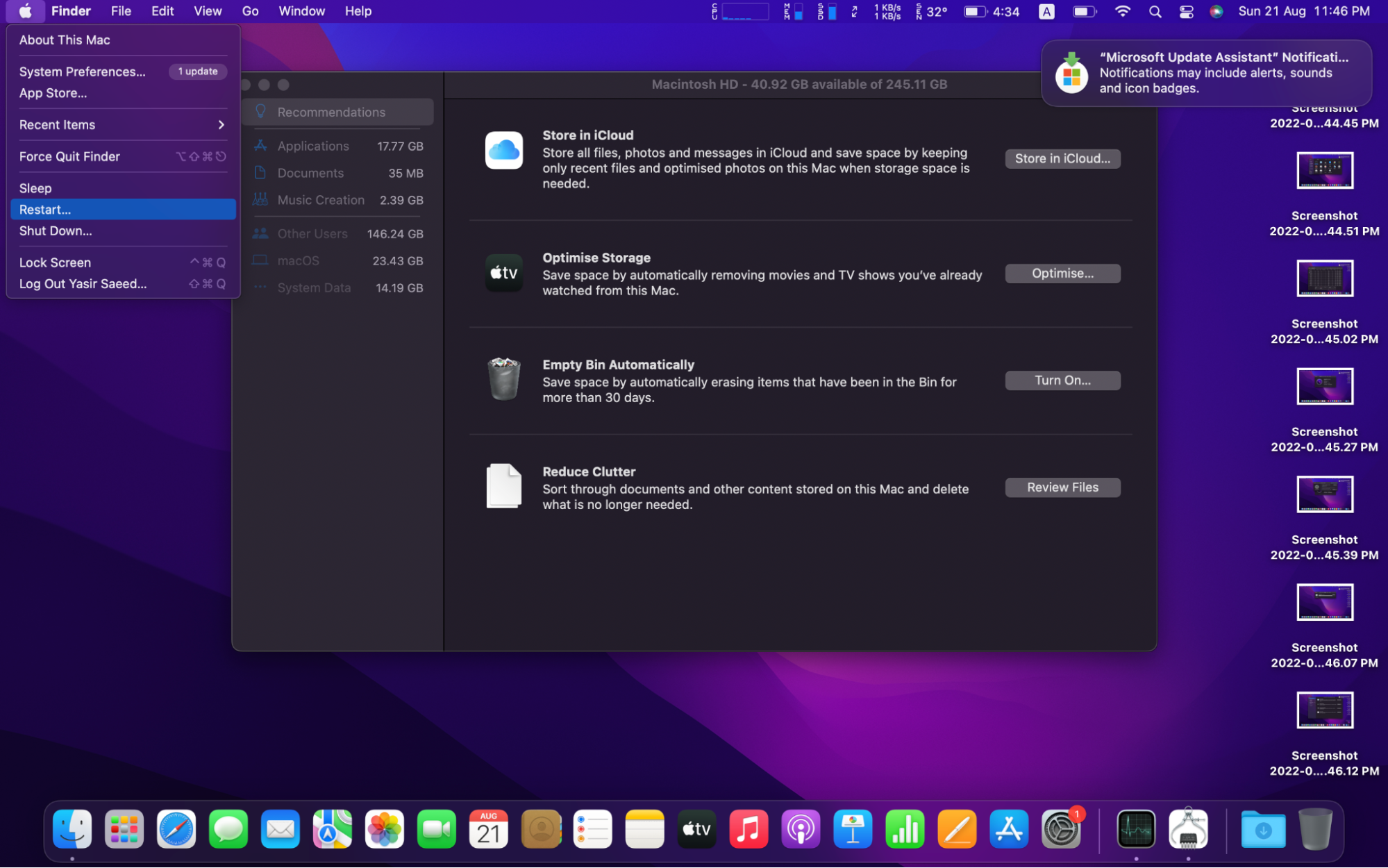Open Apple TV app in Dock
Screen dimensions: 1388x868
point(697,829)
